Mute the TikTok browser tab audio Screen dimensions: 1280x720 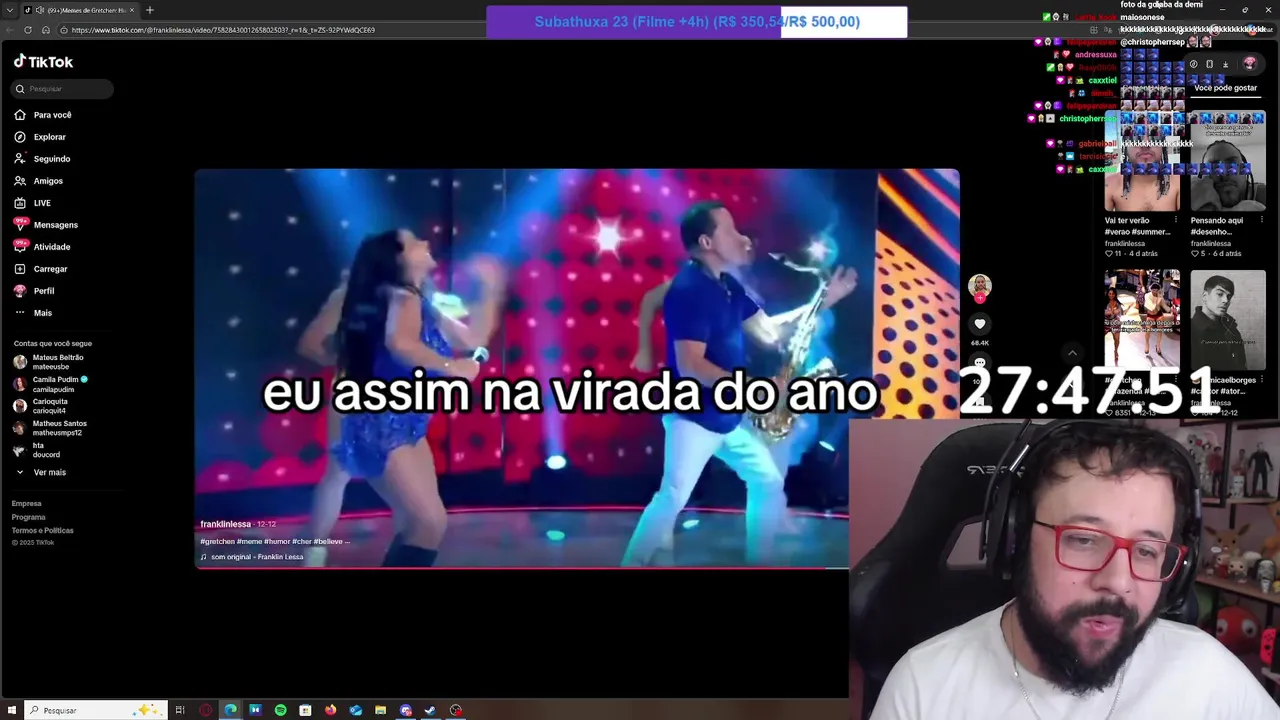pyautogui.click(x=39, y=10)
